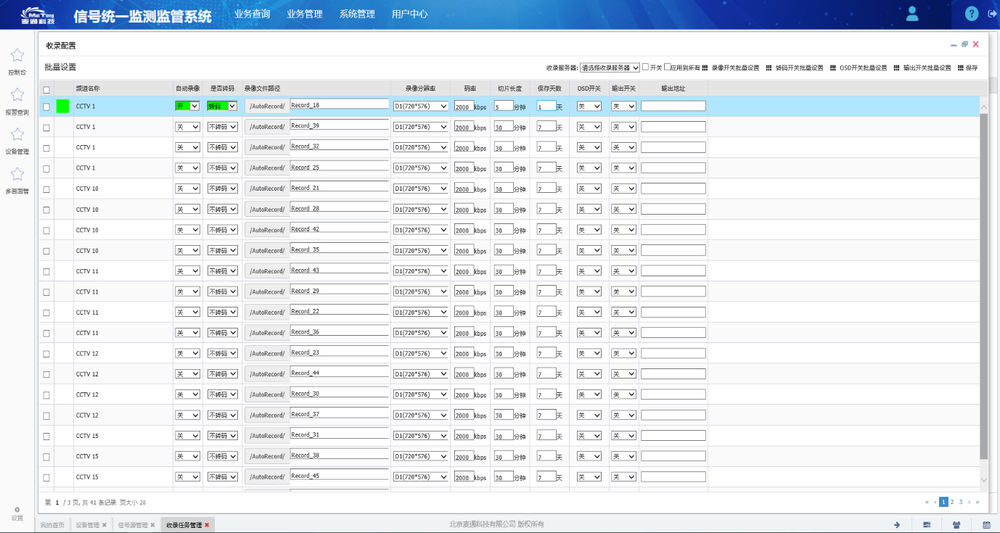Open the help question mark icon
The height and width of the screenshot is (533, 1000).
point(971,14)
